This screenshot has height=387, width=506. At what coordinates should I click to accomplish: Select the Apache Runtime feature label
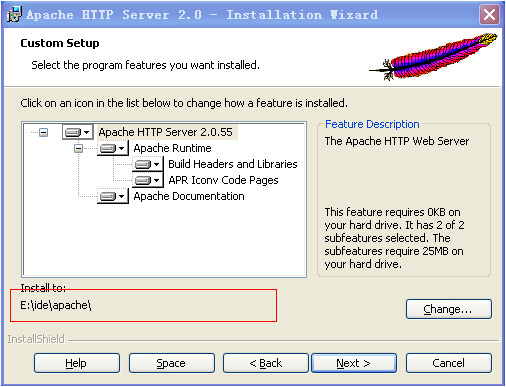(172, 148)
